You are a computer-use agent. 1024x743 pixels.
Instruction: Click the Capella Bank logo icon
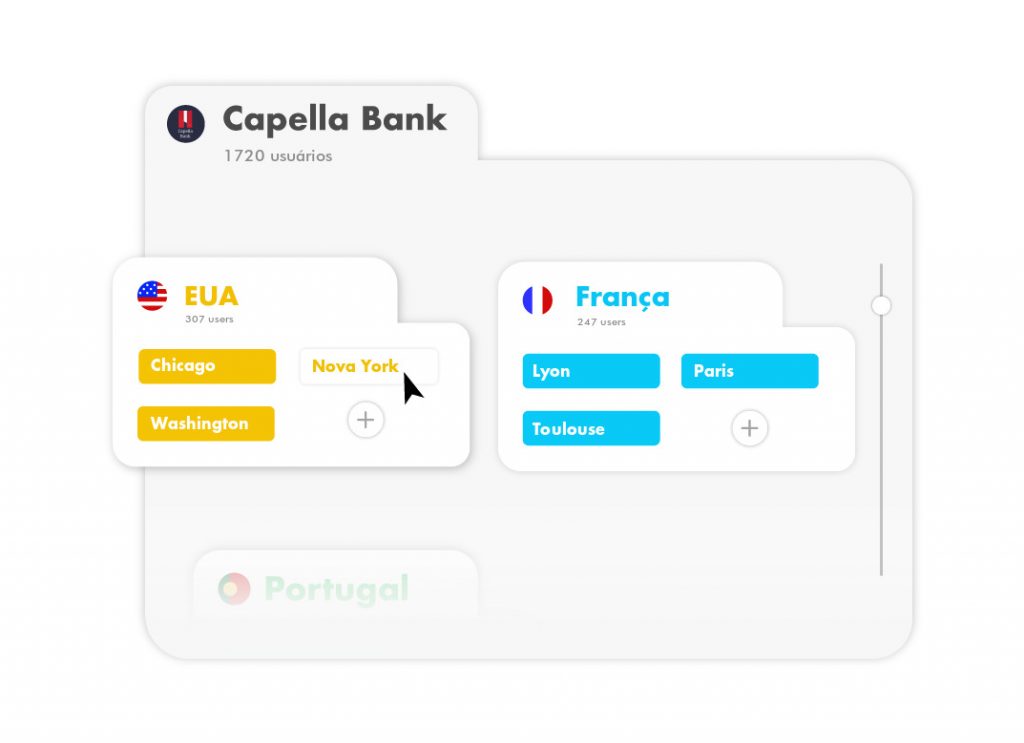click(x=185, y=123)
